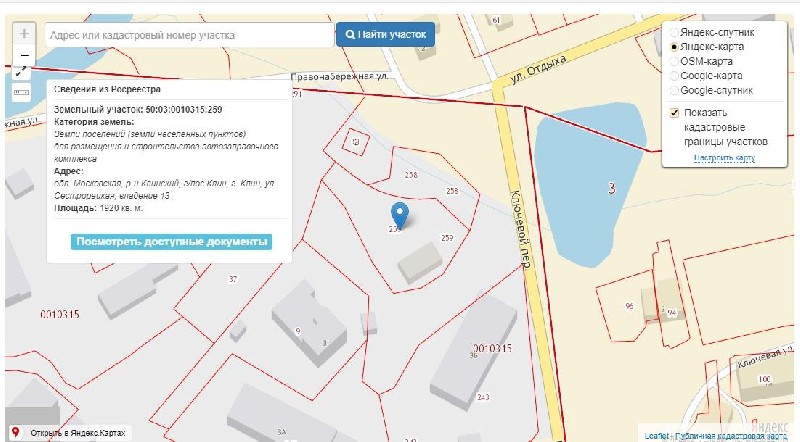Switch to OSM-карта base layer

(674, 61)
